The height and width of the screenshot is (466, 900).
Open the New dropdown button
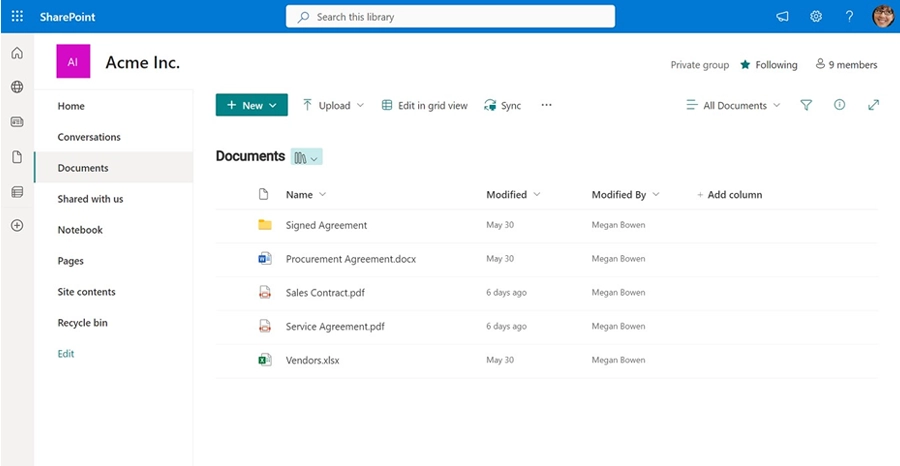251,105
